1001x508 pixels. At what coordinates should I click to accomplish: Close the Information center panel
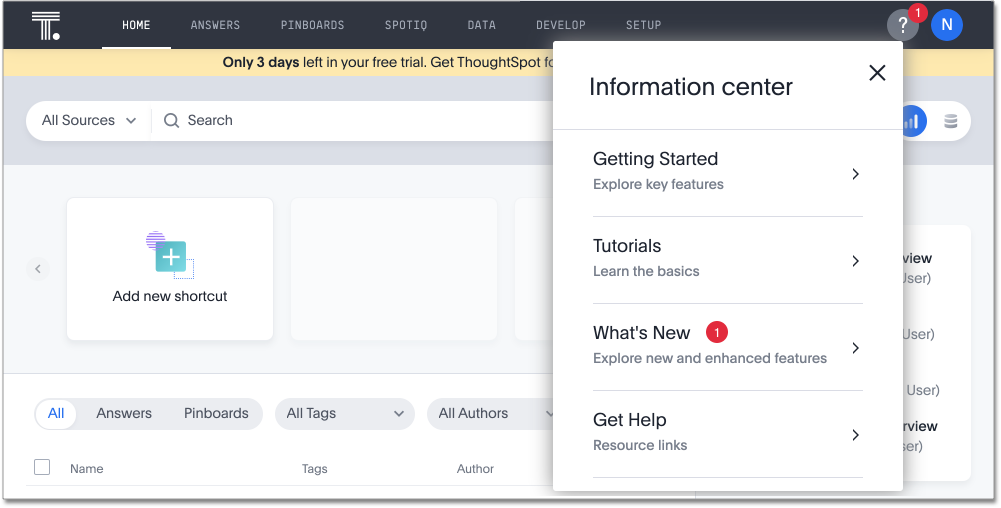[877, 73]
